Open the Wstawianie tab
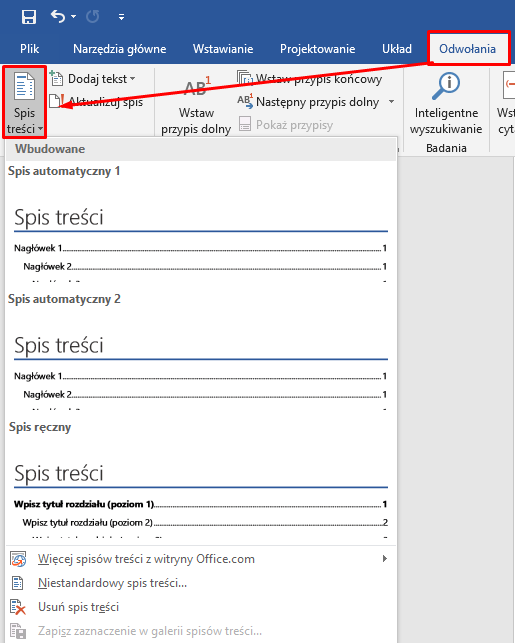The image size is (515, 643). point(223,49)
